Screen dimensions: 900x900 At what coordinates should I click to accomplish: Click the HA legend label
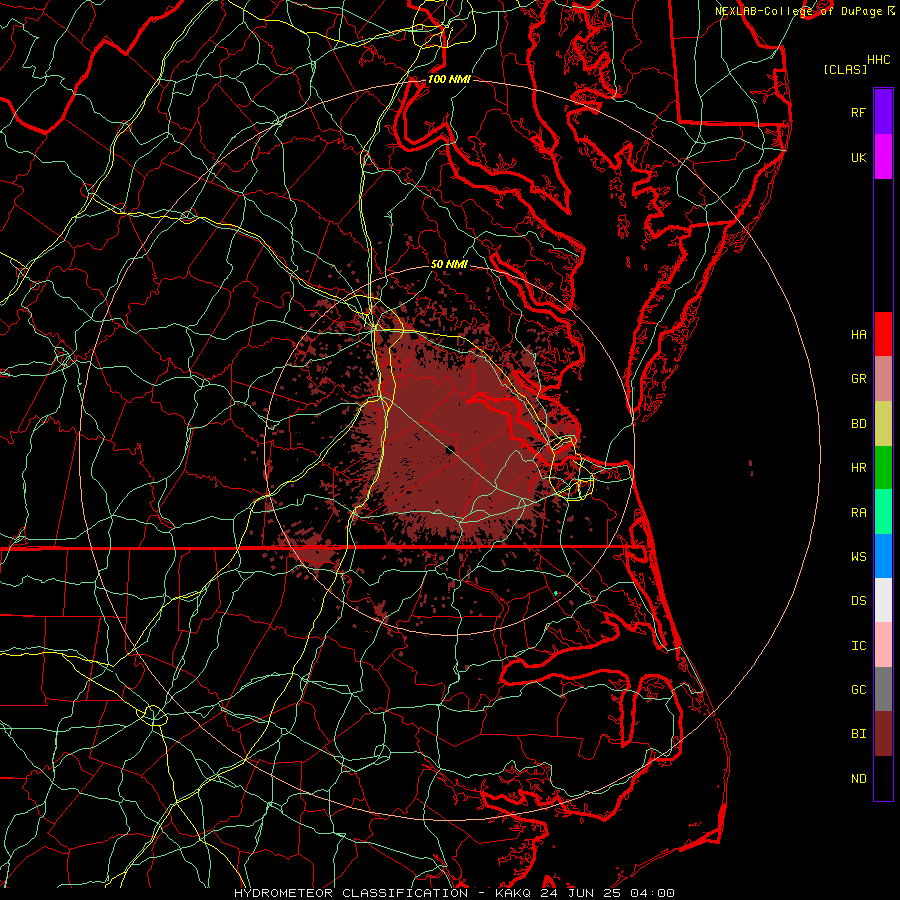tap(858, 335)
